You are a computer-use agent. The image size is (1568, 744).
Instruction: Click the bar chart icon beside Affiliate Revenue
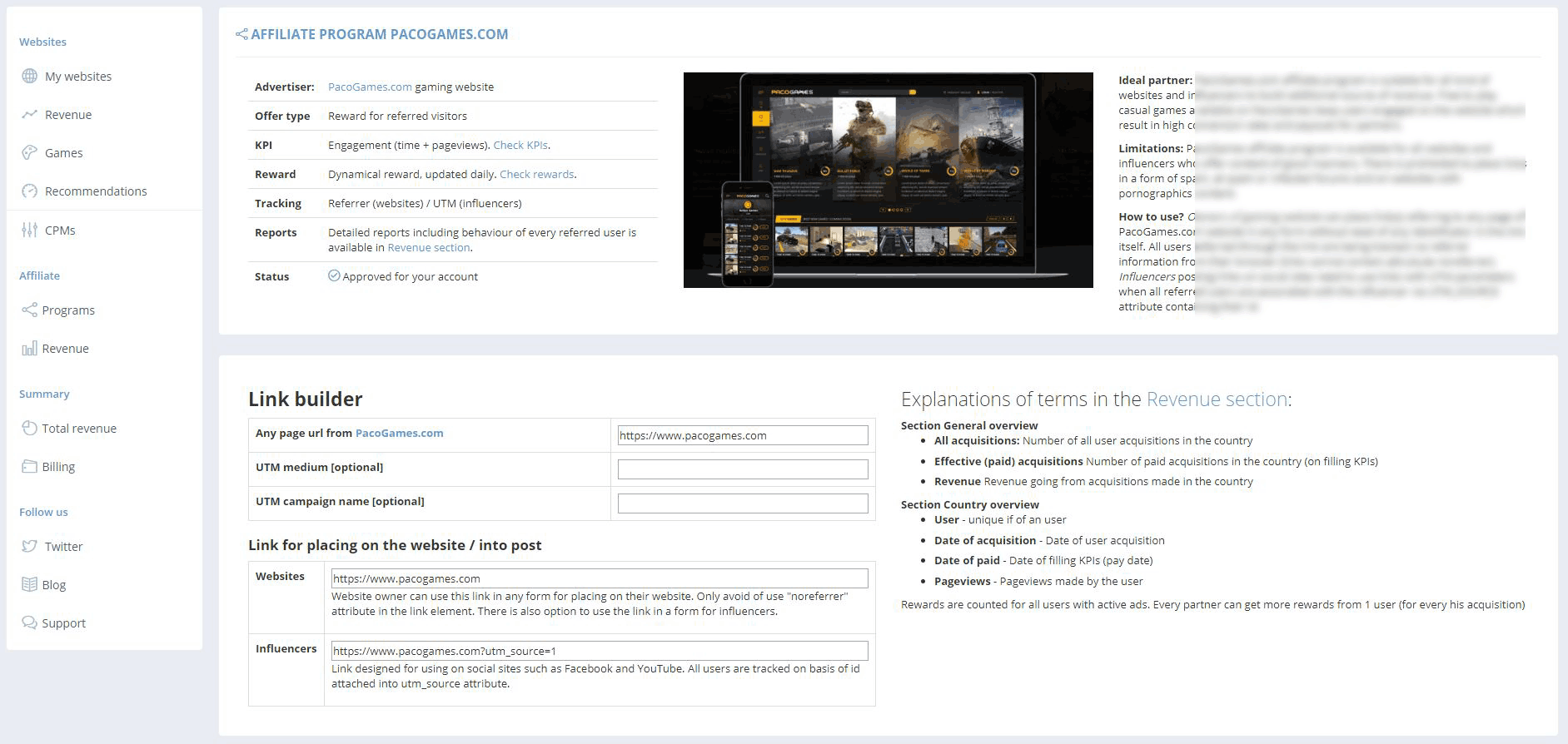point(29,348)
